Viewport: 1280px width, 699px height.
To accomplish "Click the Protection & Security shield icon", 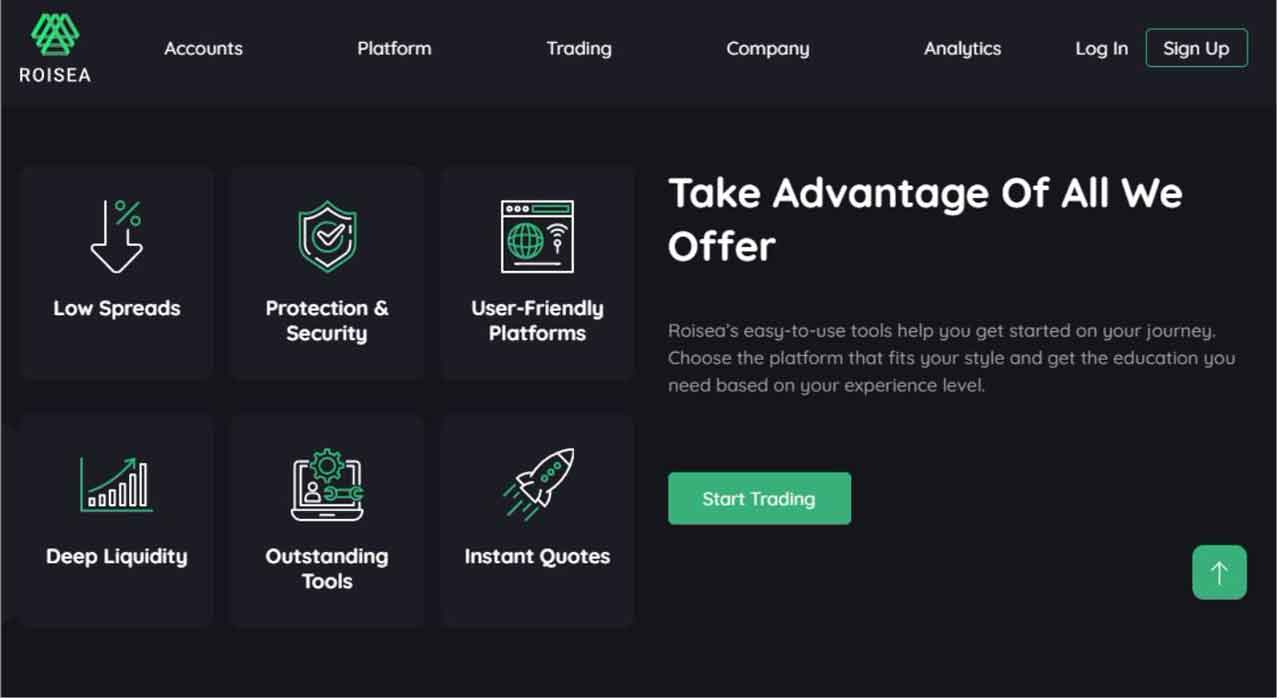I will [327, 236].
